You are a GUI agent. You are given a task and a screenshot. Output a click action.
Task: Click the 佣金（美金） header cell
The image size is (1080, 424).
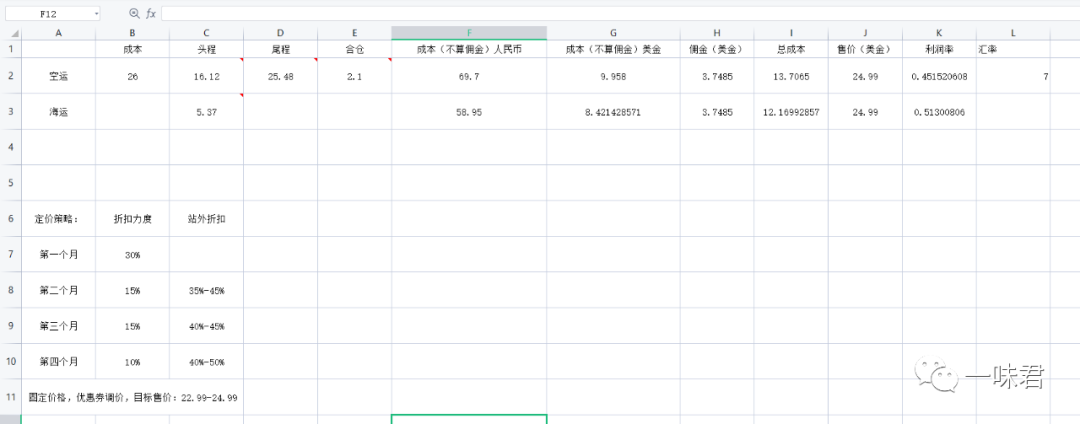pyautogui.click(x=717, y=49)
